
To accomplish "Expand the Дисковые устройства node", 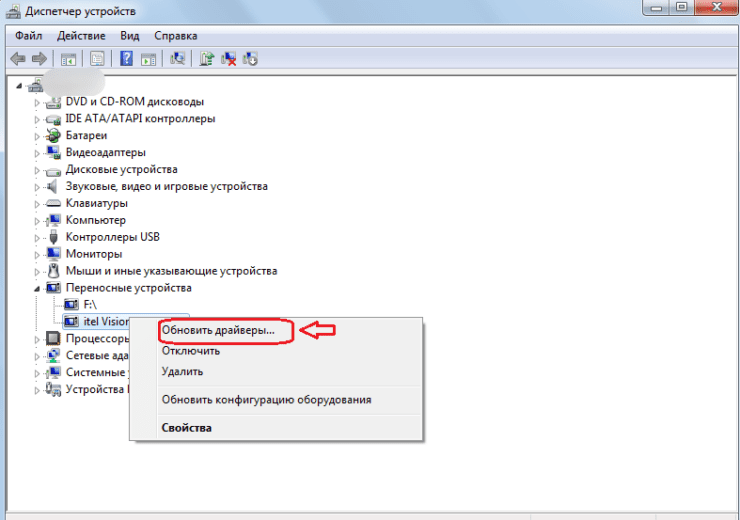I will tap(37, 170).
